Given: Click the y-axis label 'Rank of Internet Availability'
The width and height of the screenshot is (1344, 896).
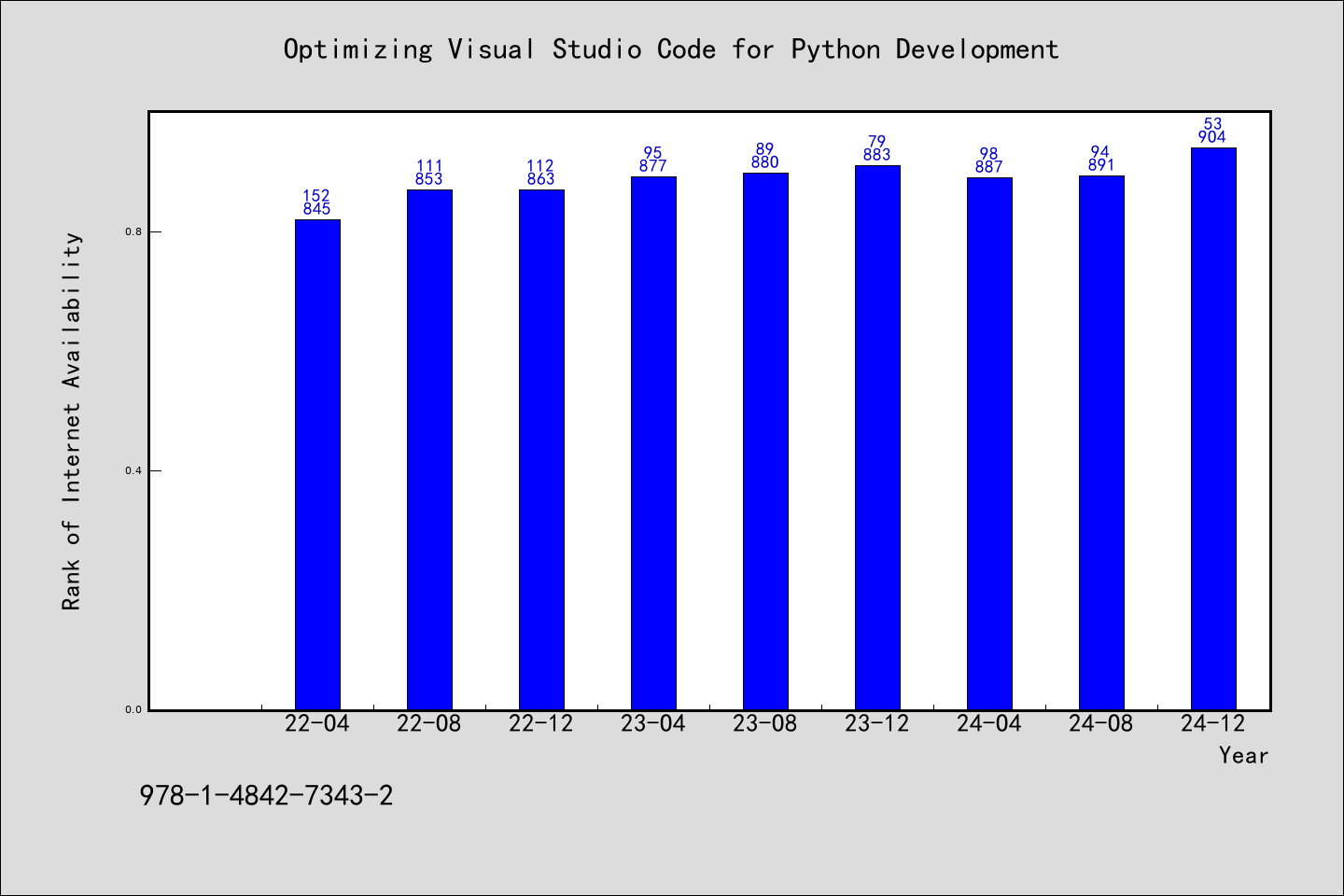Looking at the screenshot, I should [x=72, y=421].
